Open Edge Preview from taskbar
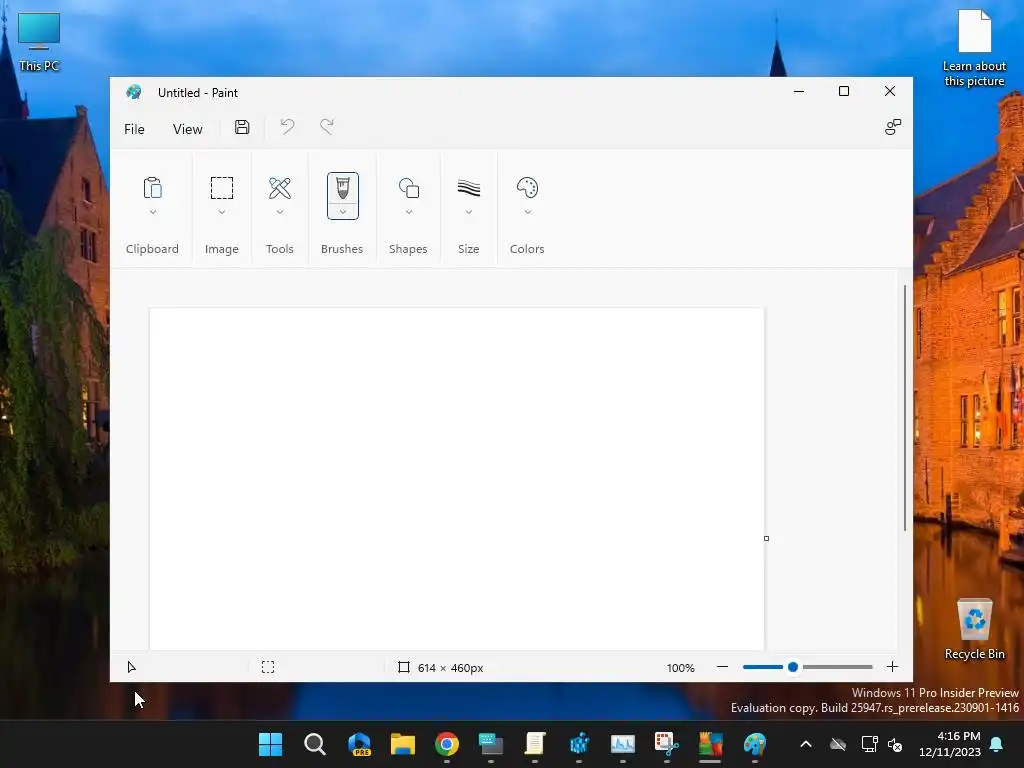 click(x=359, y=744)
